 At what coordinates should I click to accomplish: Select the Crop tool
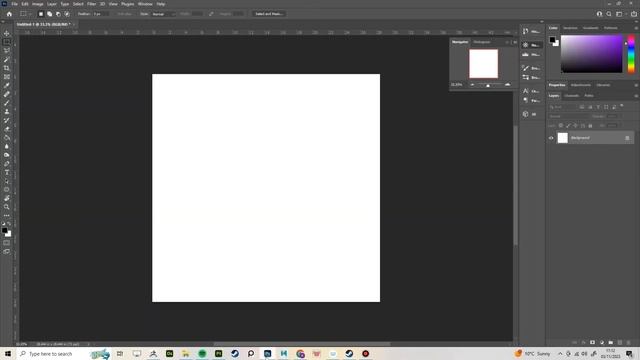pyautogui.click(x=7, y=68)
